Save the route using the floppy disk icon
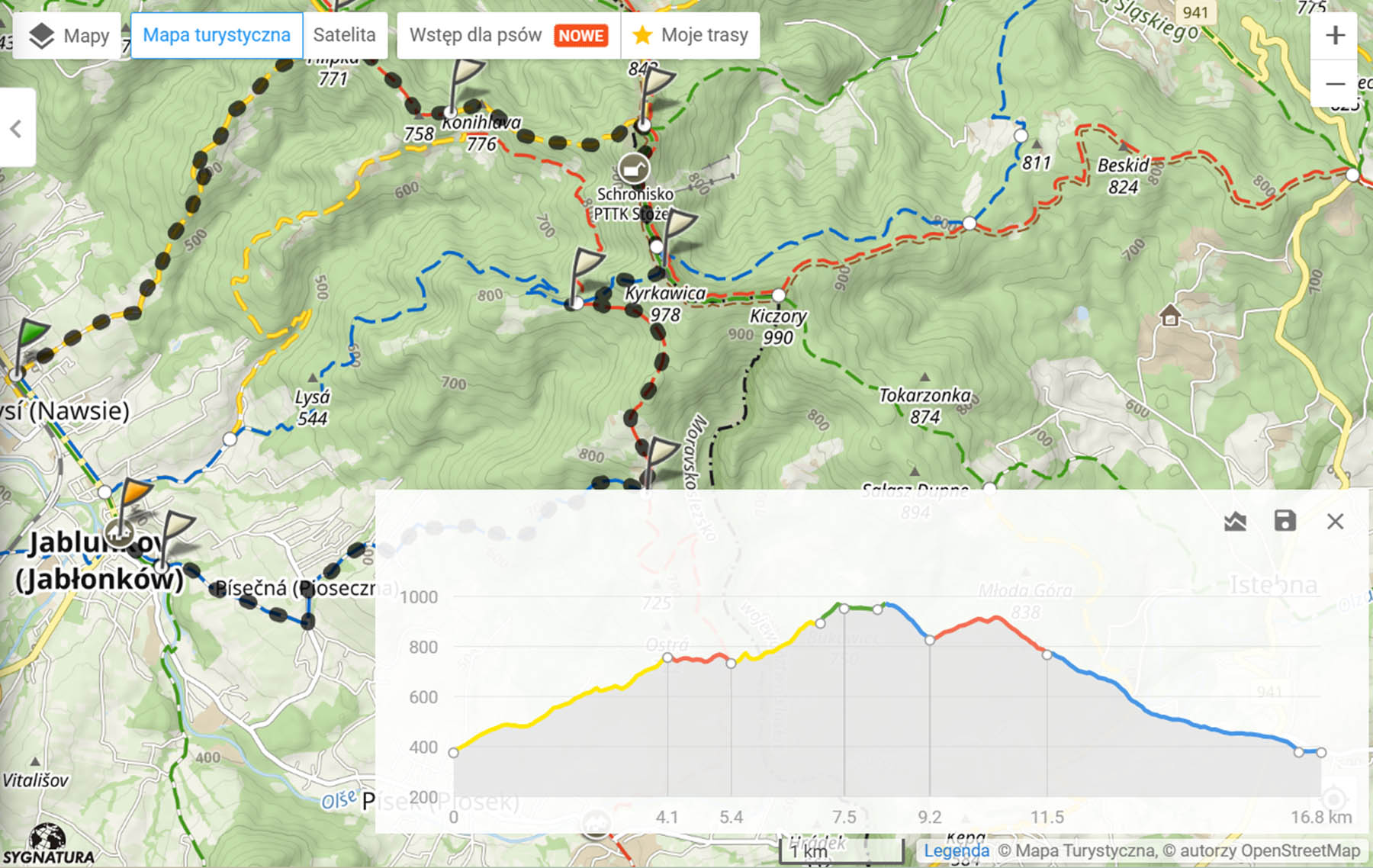Viewport: 1373px width, 868px height. [x=1285, y=522]
